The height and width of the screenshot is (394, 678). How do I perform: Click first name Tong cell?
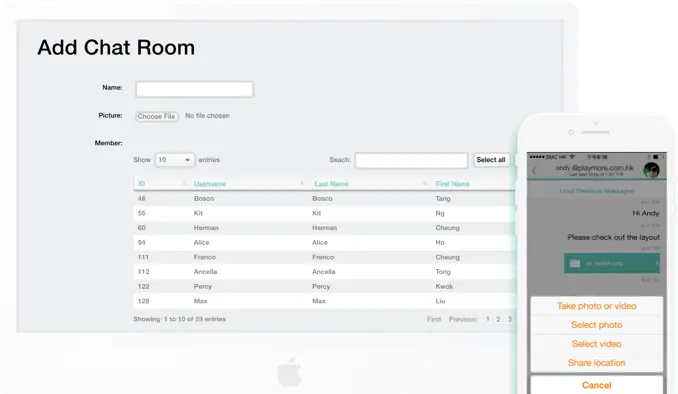pyautogui.click(x=443, y=272)
